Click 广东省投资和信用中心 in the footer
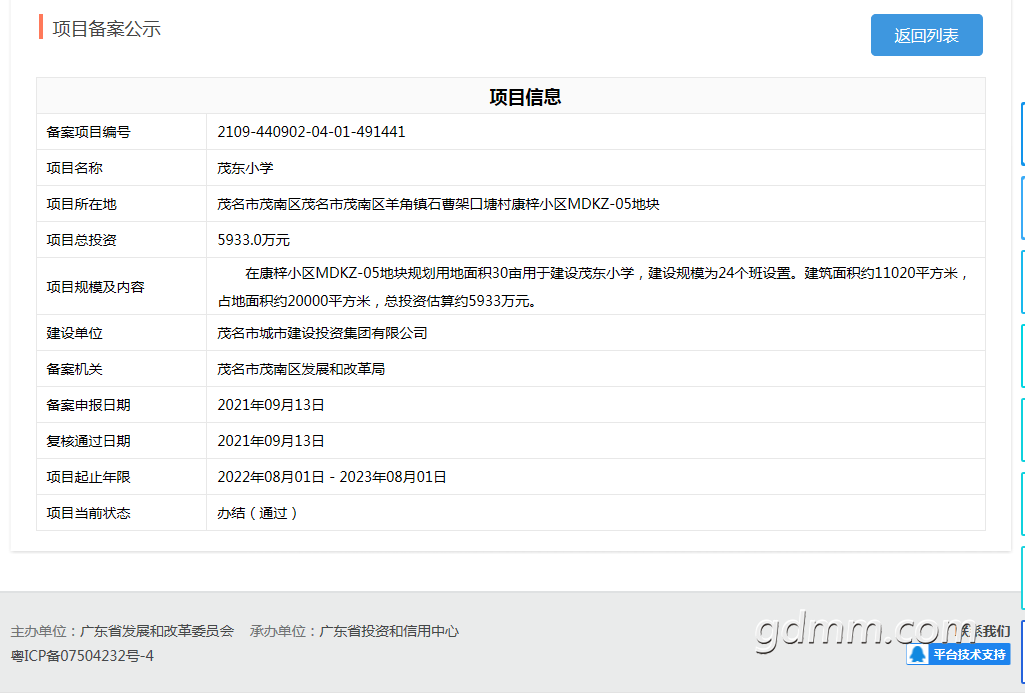The image size is (1025, 693). [389, 632]
